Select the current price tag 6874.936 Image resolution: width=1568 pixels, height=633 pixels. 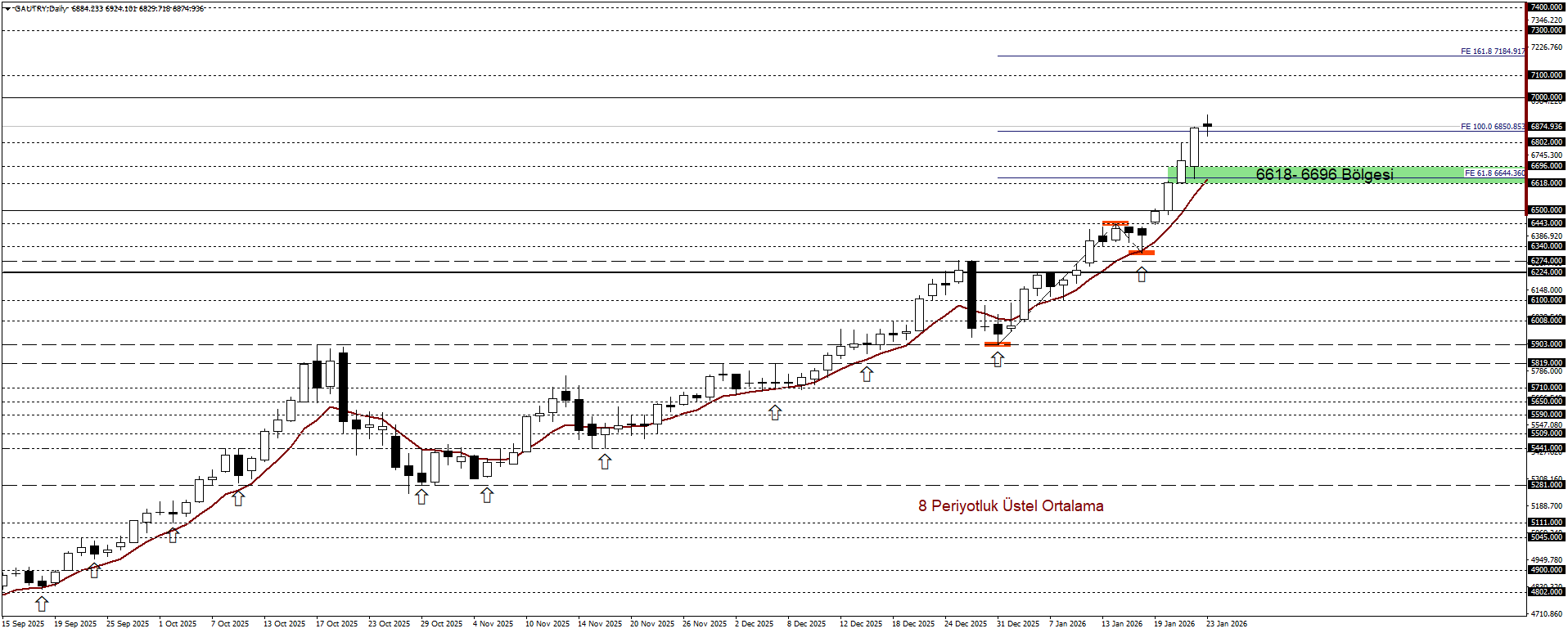coord(1546,127)
